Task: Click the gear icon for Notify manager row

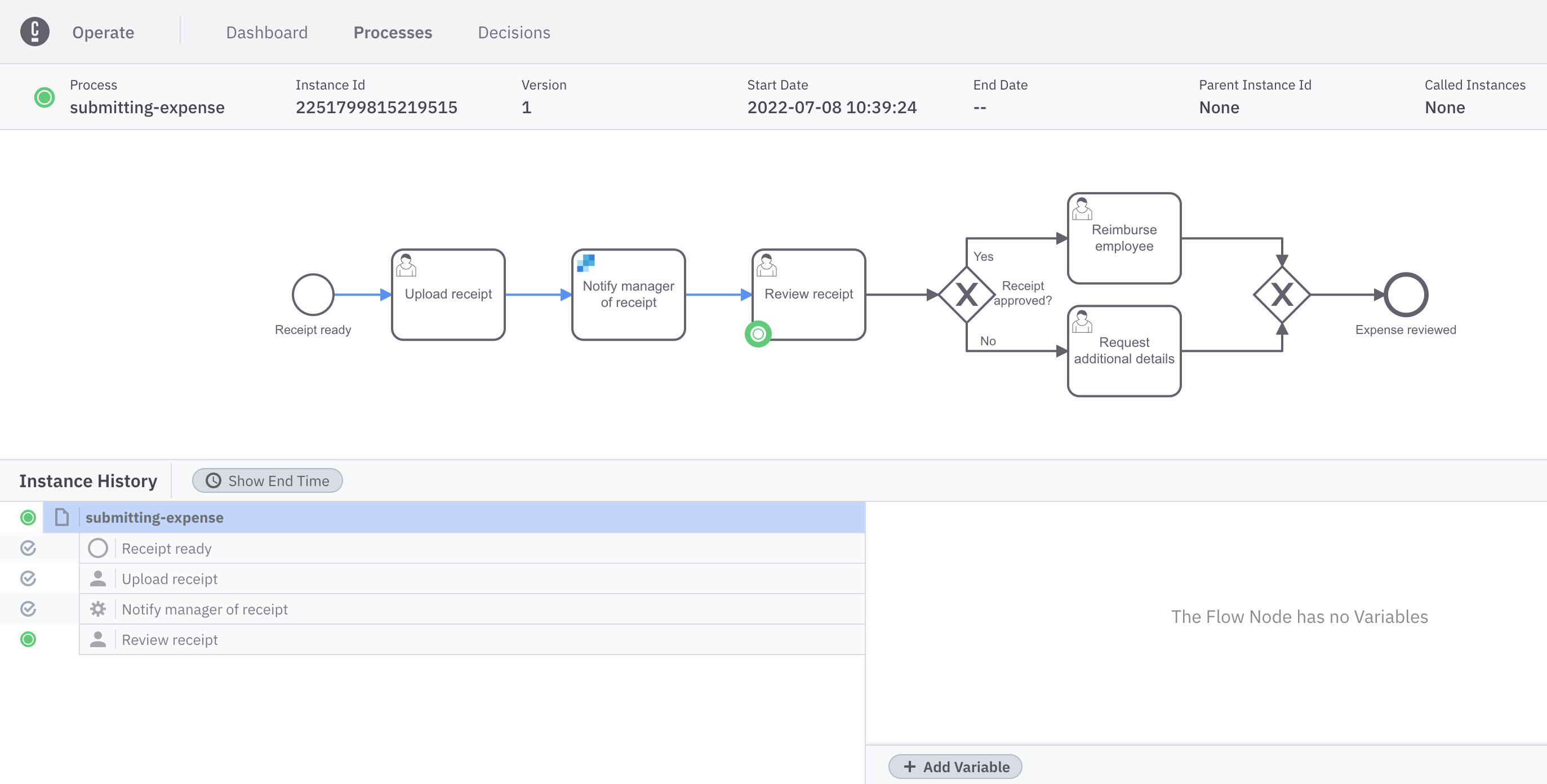Action: coord(98,609)
